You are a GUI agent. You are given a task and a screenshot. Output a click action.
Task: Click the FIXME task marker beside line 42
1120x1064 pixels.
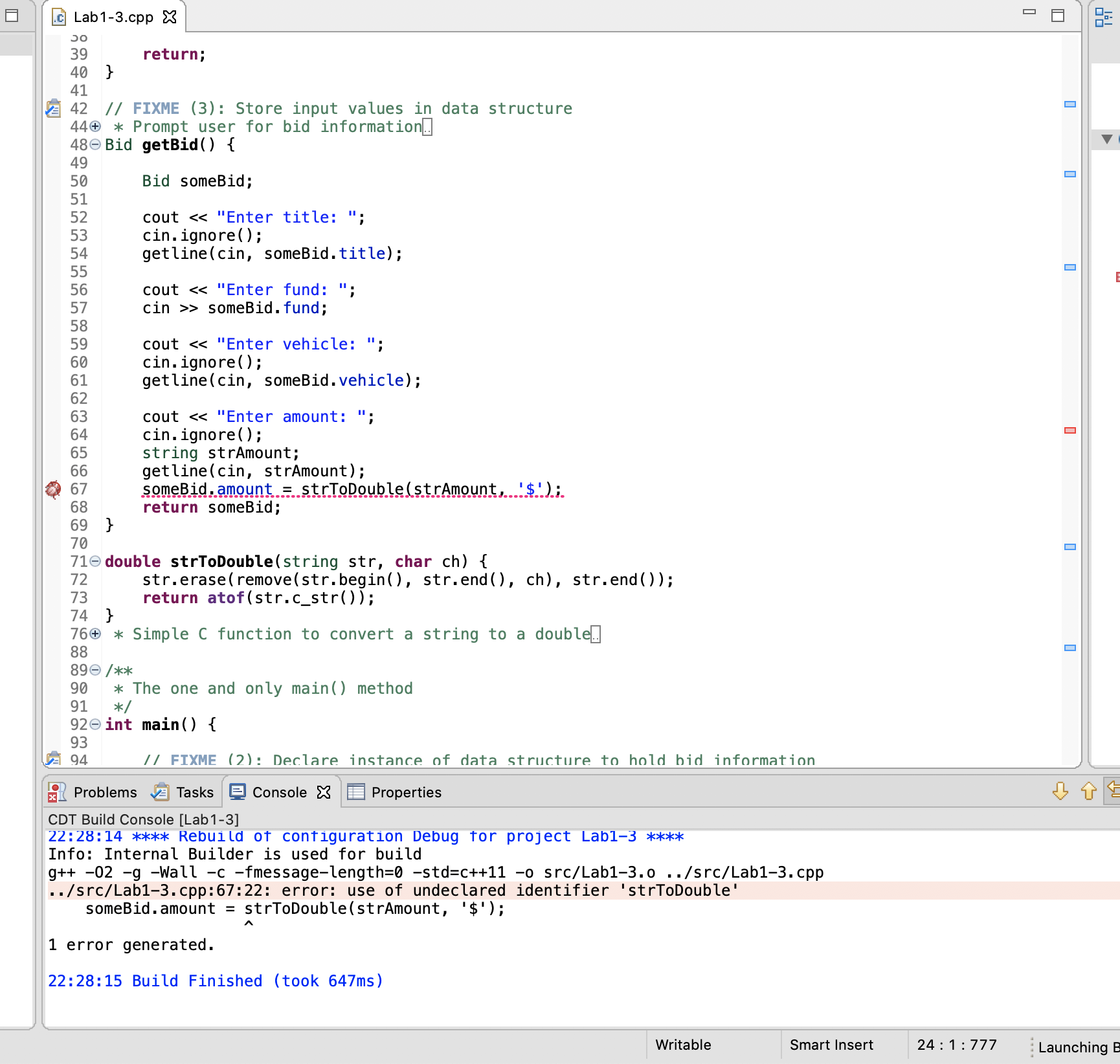tap(53, 108)
